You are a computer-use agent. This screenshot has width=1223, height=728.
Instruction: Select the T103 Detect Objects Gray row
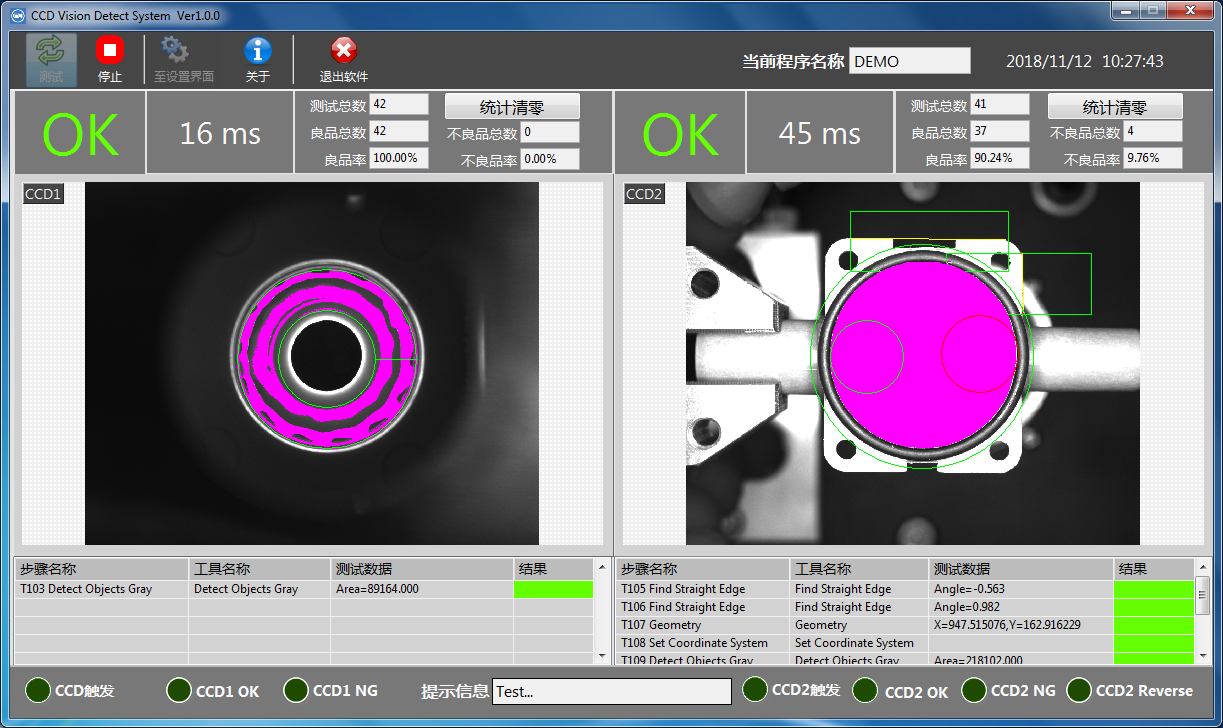pyautogui.click(x=102, y=589)
